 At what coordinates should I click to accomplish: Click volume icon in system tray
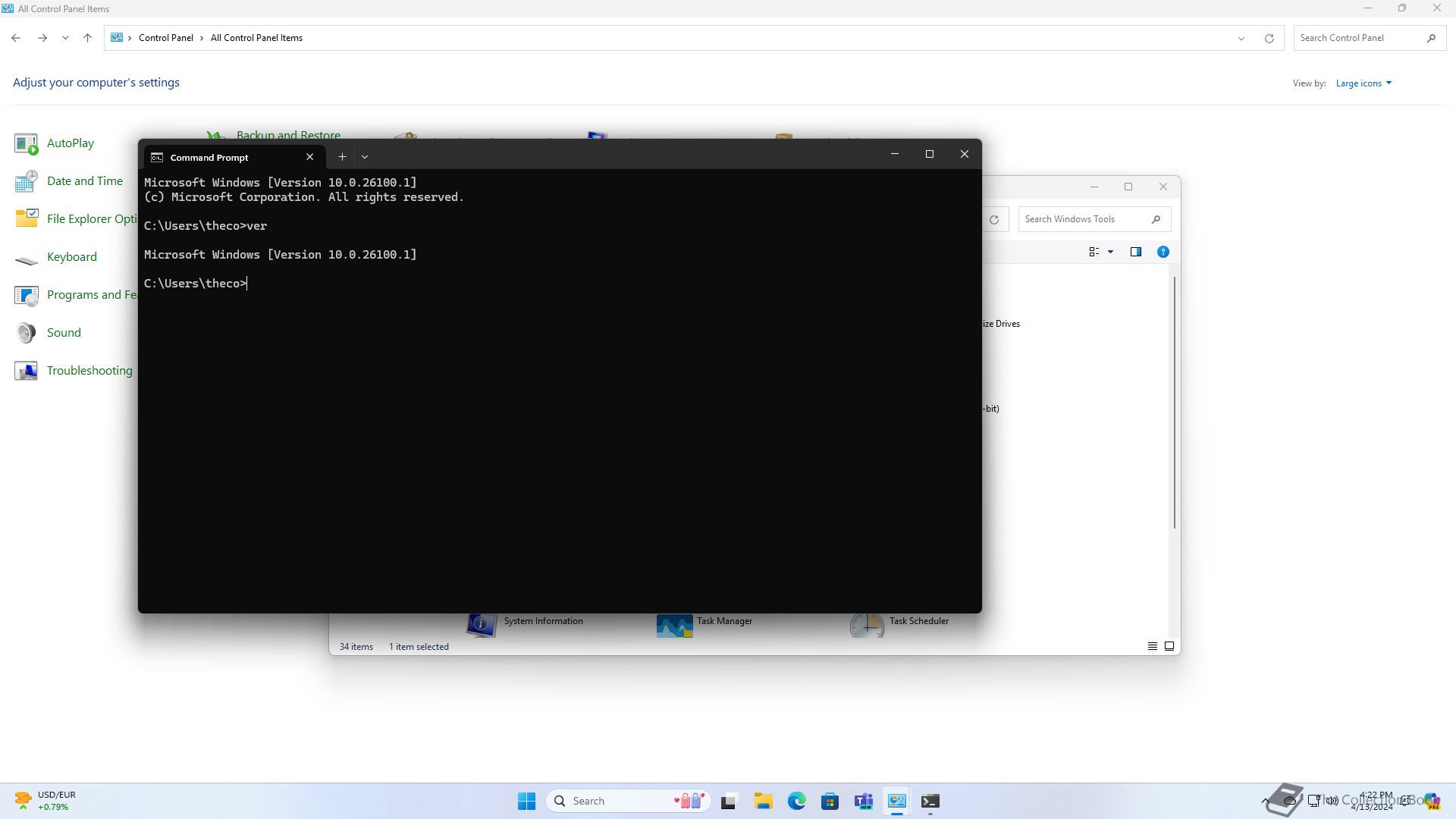[x=1332, y=801]
